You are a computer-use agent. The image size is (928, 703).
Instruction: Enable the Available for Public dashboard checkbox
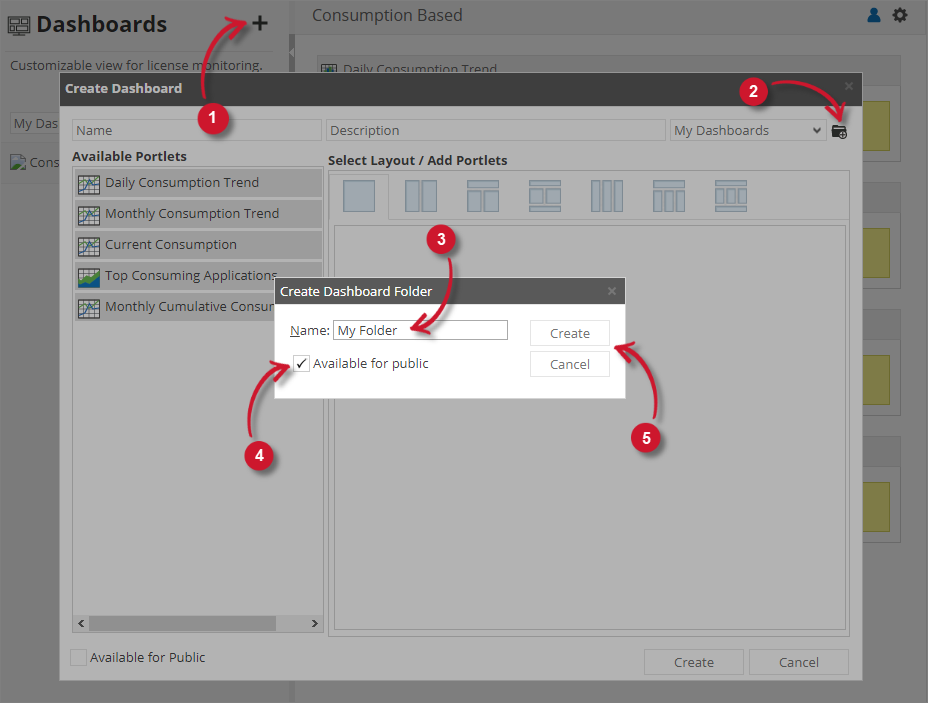pyautogui.click(x=78, y=657)
